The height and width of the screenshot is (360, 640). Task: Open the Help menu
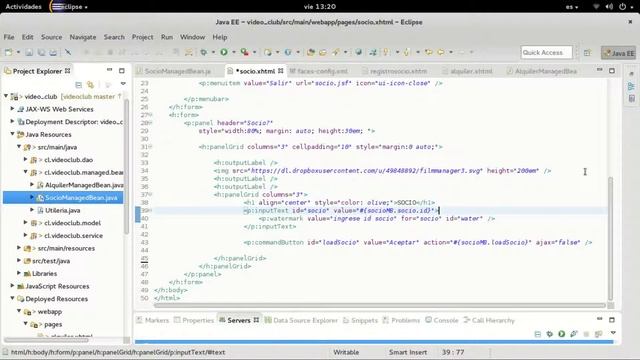click(220, 37)
